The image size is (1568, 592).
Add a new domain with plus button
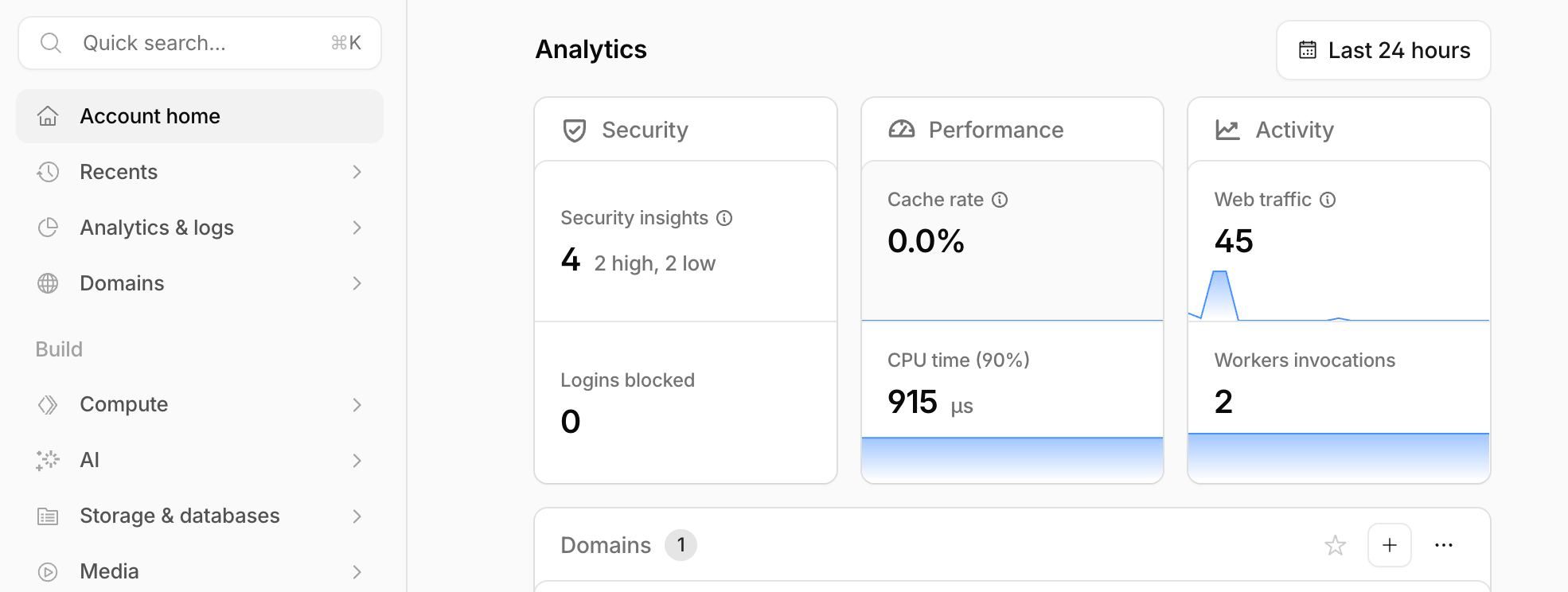(x=1389, y=545)
